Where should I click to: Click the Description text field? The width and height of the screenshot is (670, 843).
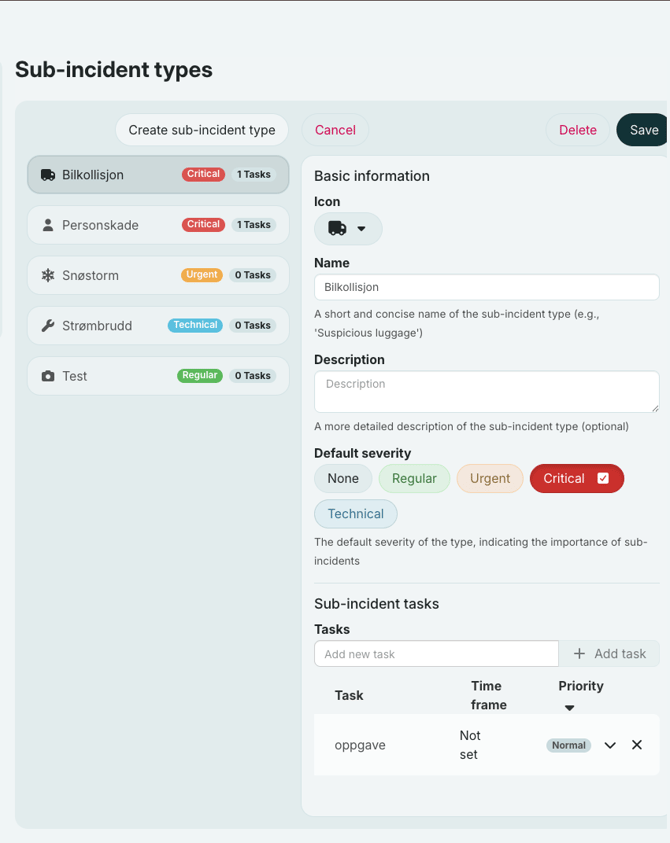486,391
